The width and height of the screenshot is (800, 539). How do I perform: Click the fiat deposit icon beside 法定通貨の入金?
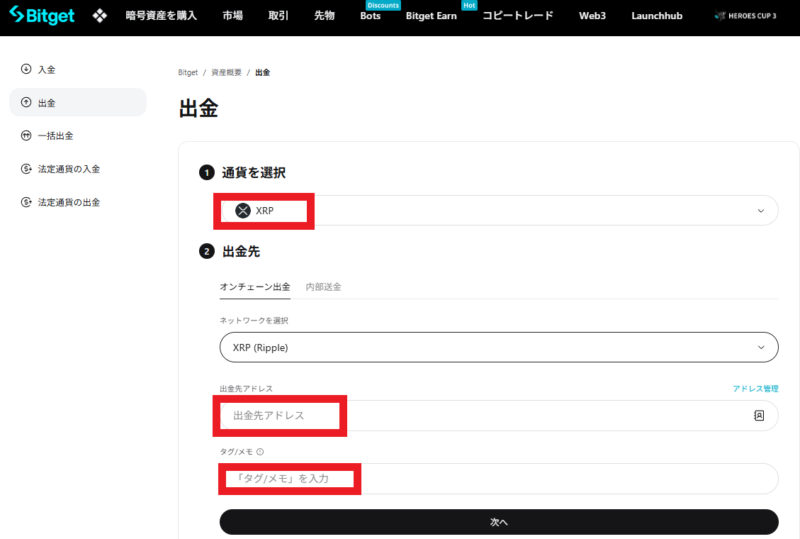26,169
